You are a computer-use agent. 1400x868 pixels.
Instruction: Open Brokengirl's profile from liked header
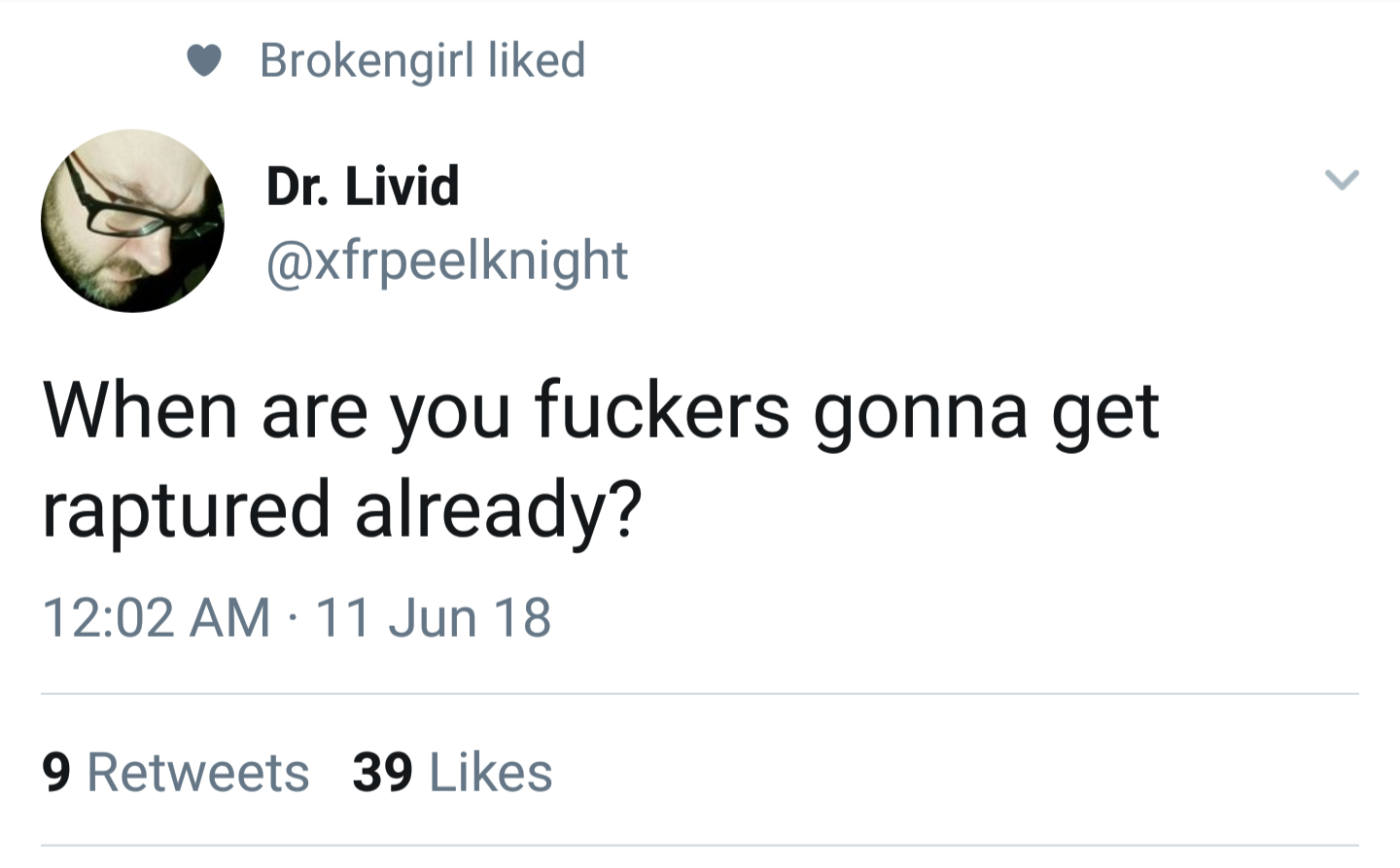coord(367,60)
